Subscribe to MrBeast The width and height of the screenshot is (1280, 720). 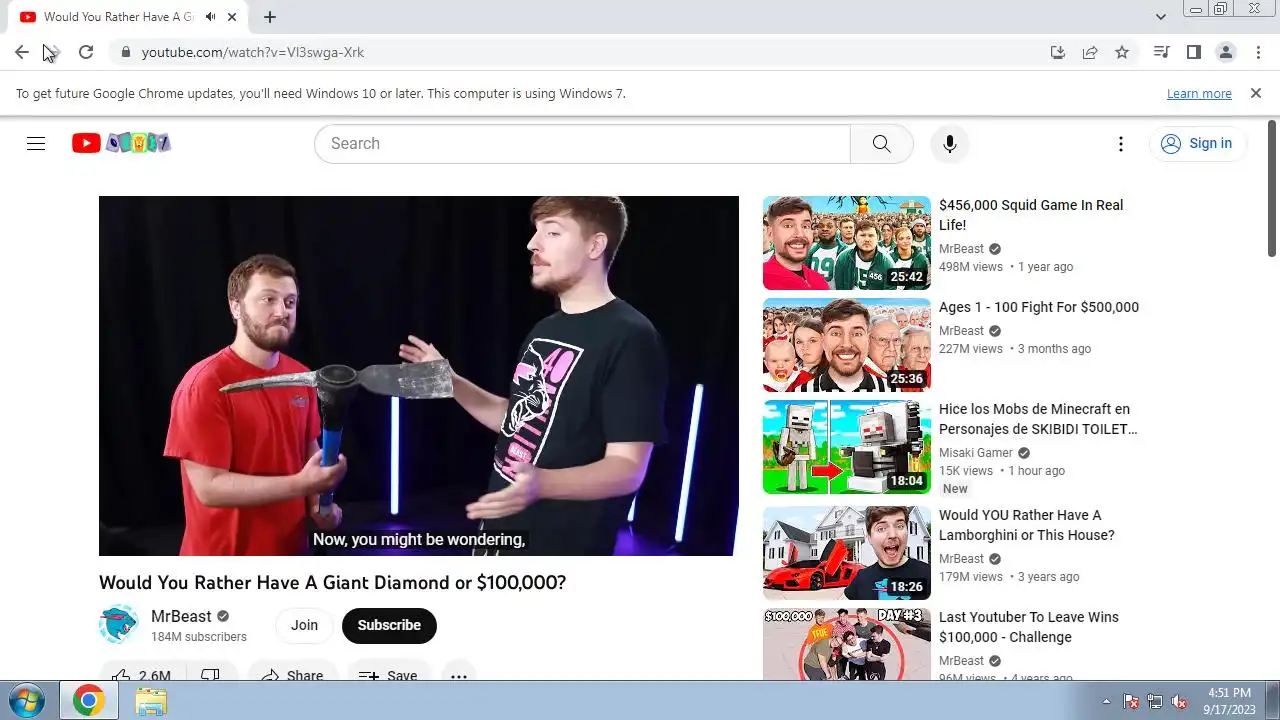(x=389, y=625)
